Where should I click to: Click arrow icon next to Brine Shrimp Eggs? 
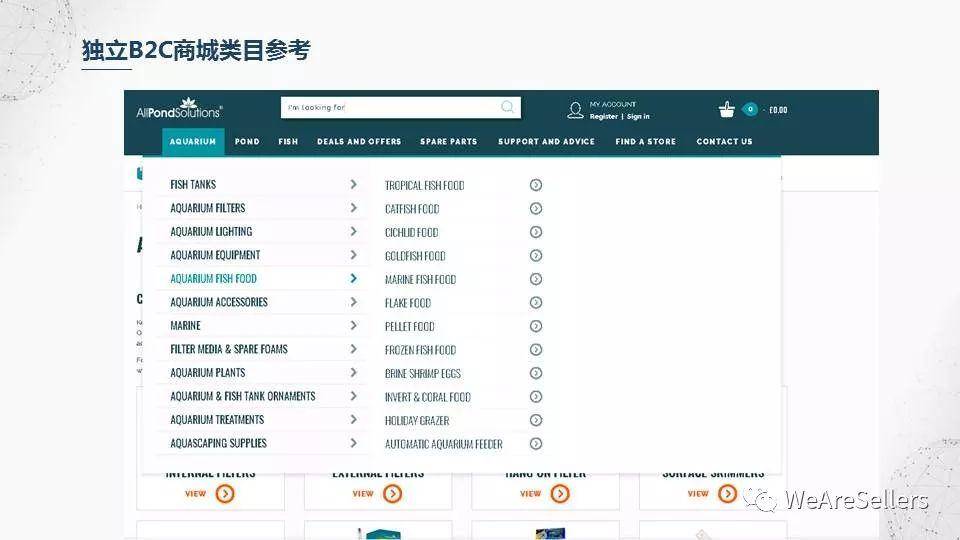(536, 373)
